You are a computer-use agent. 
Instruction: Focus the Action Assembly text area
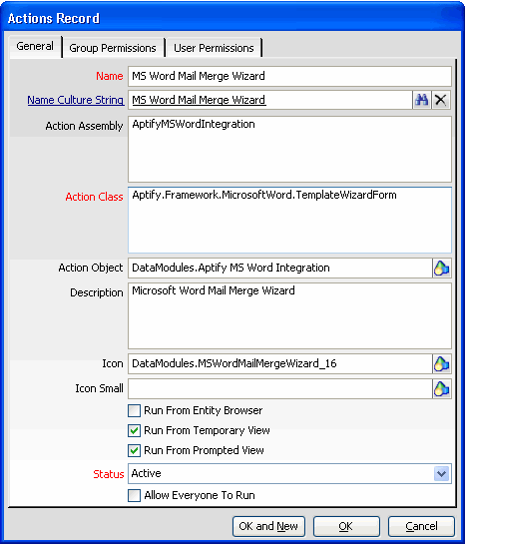[289, 149]
